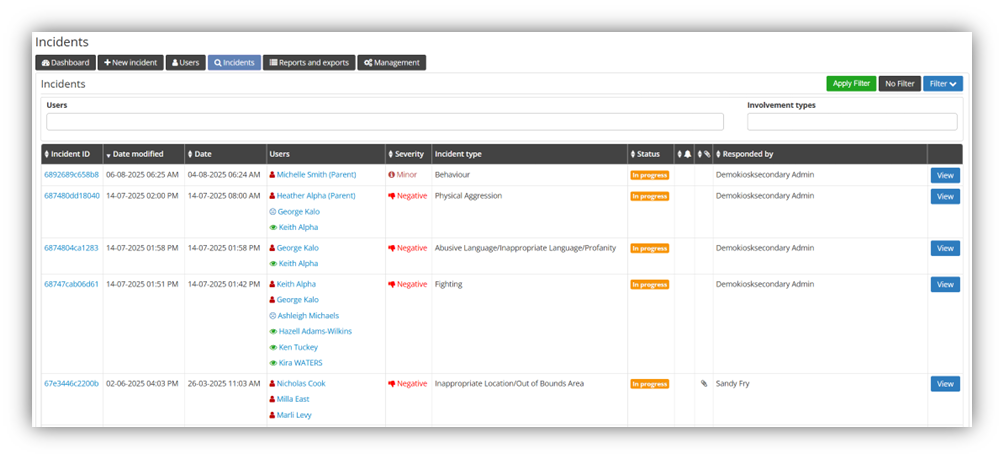
Task: Click the Minor severity warning icon
Action: click(x=392, y=174)
